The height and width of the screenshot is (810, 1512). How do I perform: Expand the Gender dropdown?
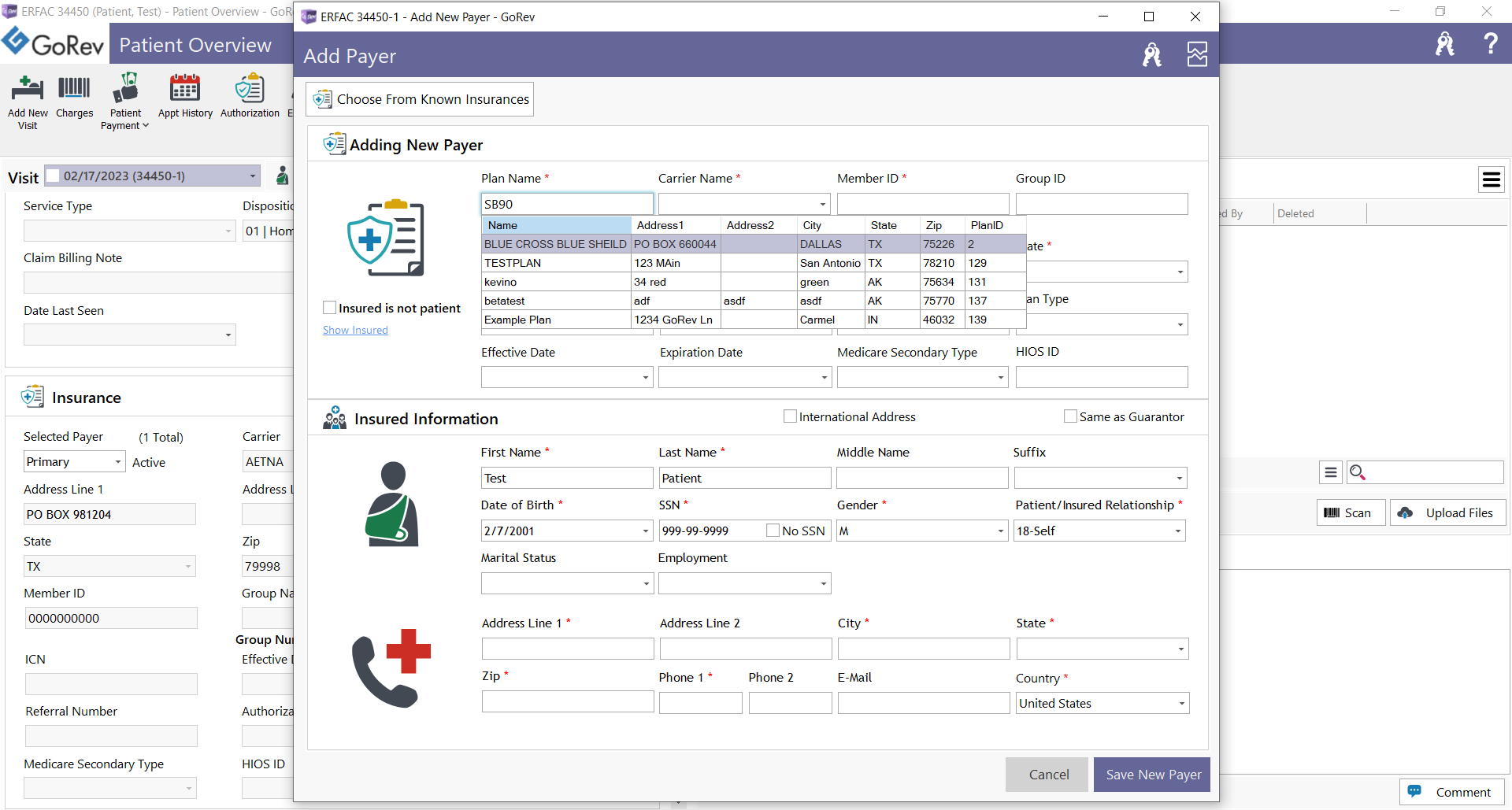pyautogui.click(x=999, y=531)
